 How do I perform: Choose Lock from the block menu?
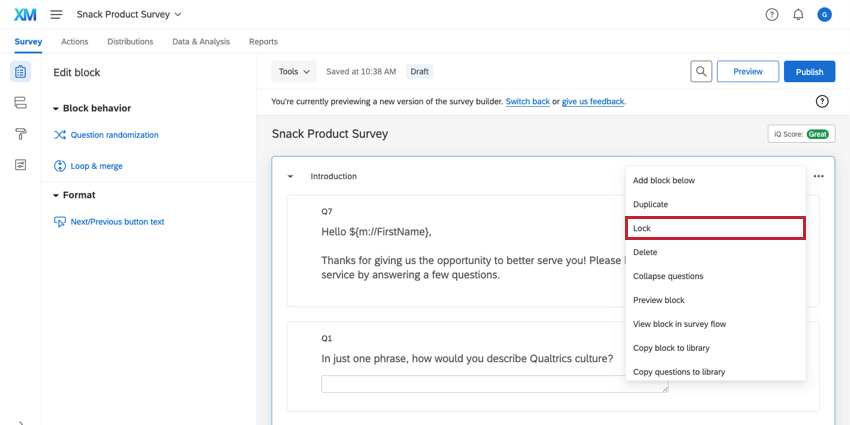715,228
